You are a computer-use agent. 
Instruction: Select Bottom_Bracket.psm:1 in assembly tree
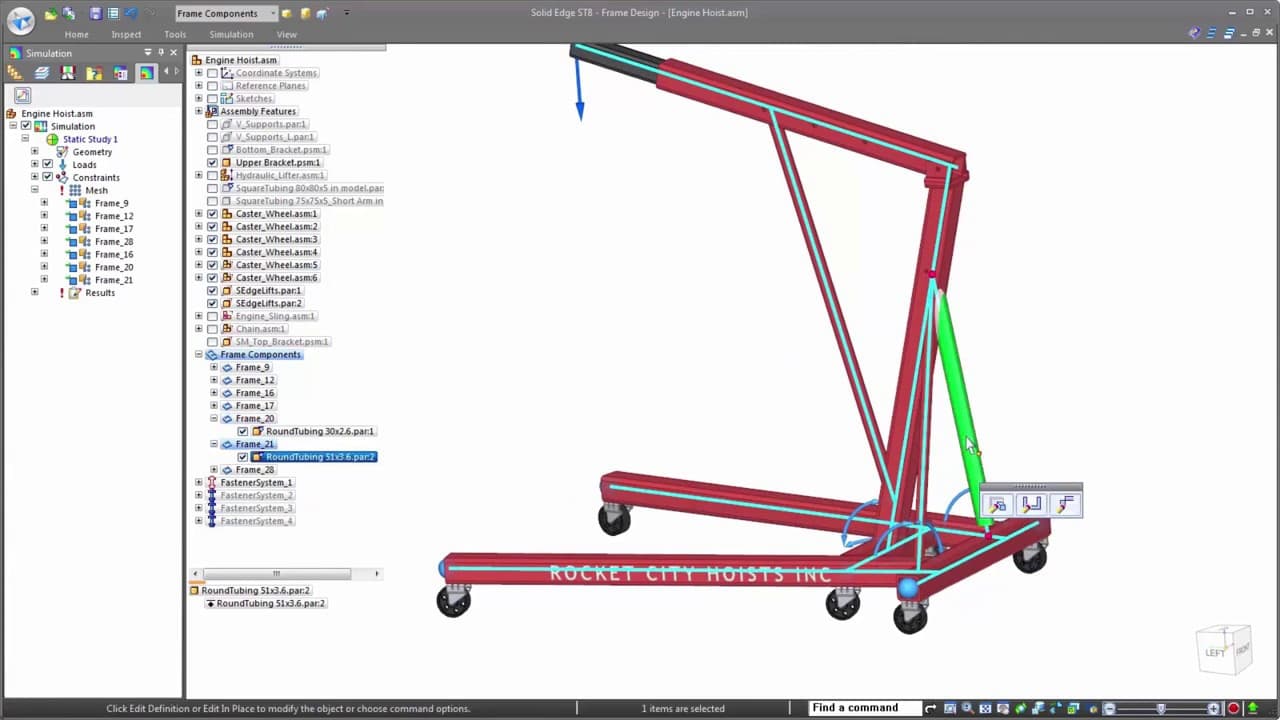pos(281,150)
